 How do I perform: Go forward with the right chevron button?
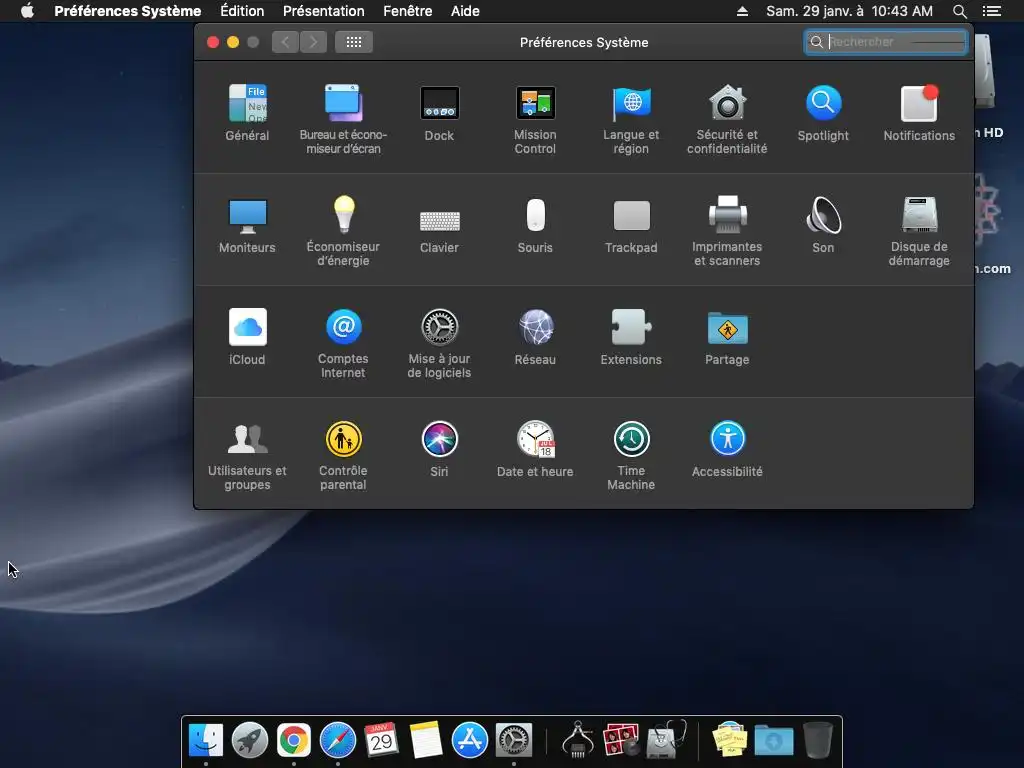(x=313, y=42)
